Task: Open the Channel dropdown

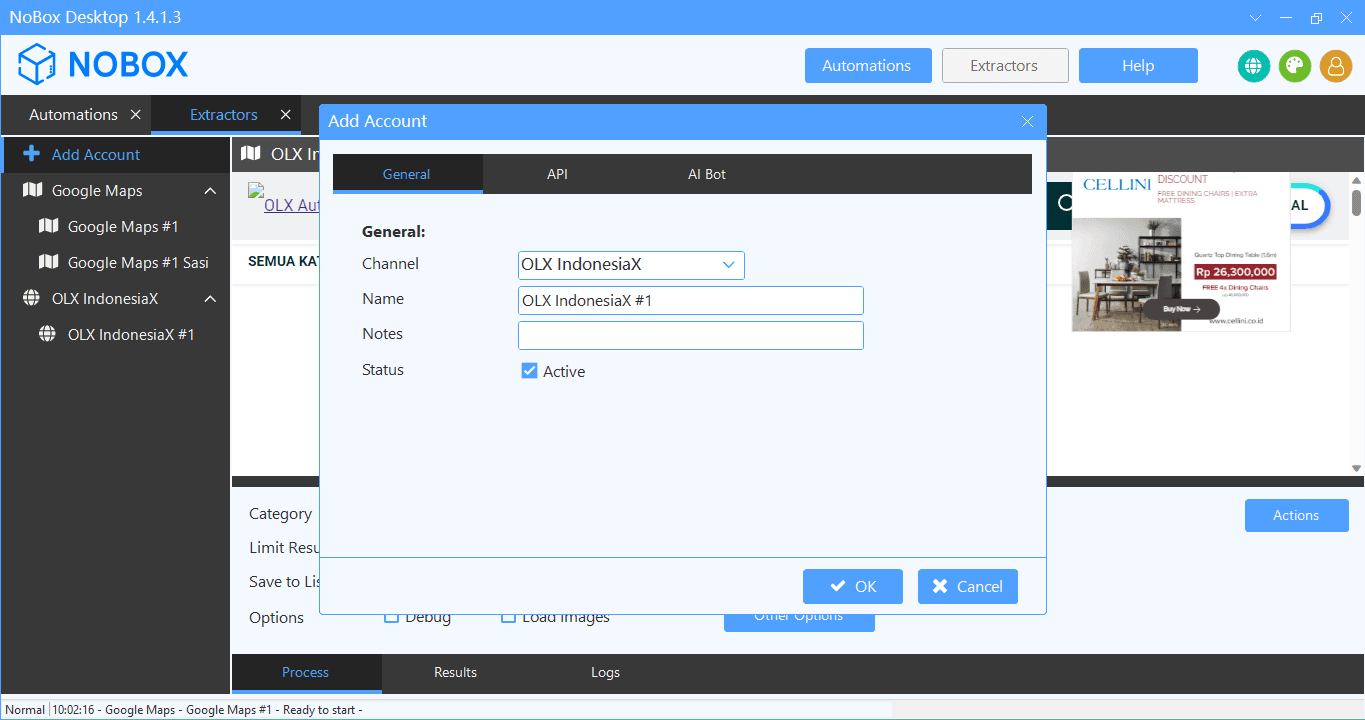Action: pos(728,265)
